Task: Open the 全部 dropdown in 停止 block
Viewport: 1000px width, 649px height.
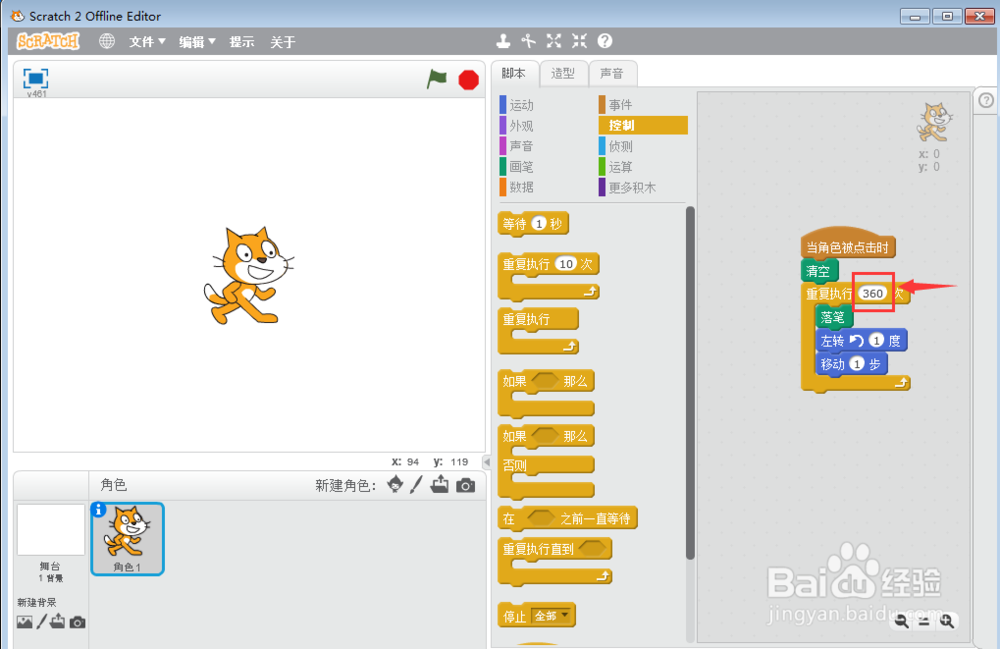Action: click(x=552, y=616)
